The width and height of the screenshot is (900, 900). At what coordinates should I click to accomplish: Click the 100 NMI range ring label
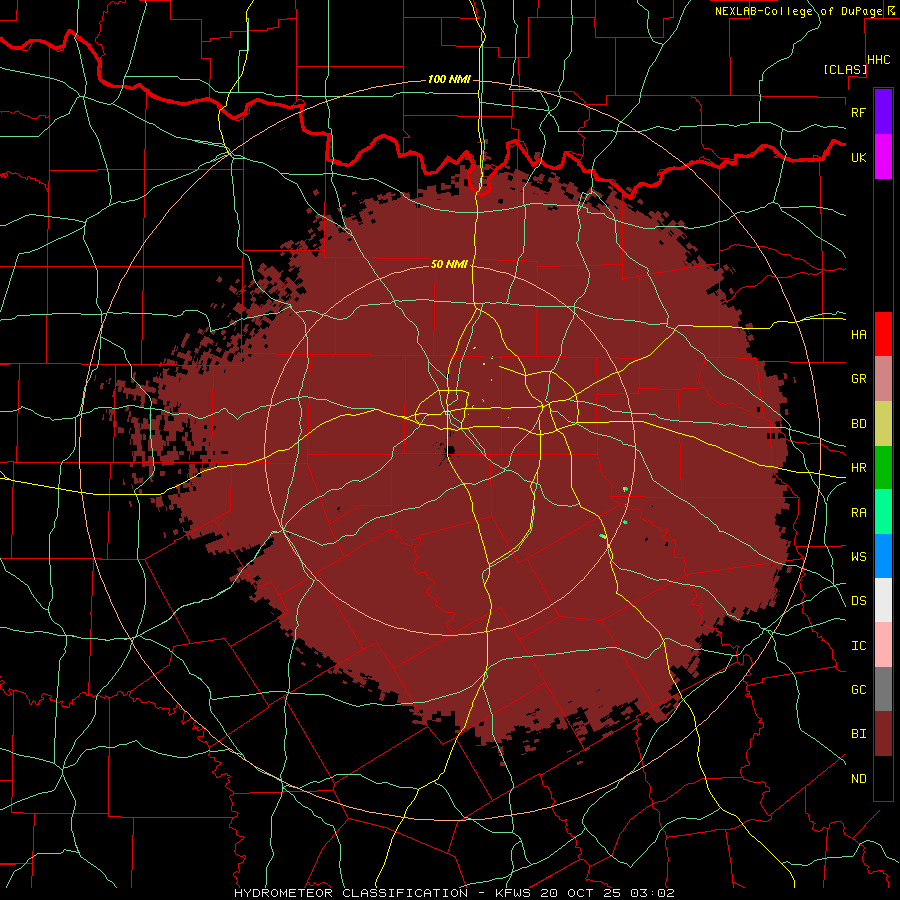click(449, 79)
